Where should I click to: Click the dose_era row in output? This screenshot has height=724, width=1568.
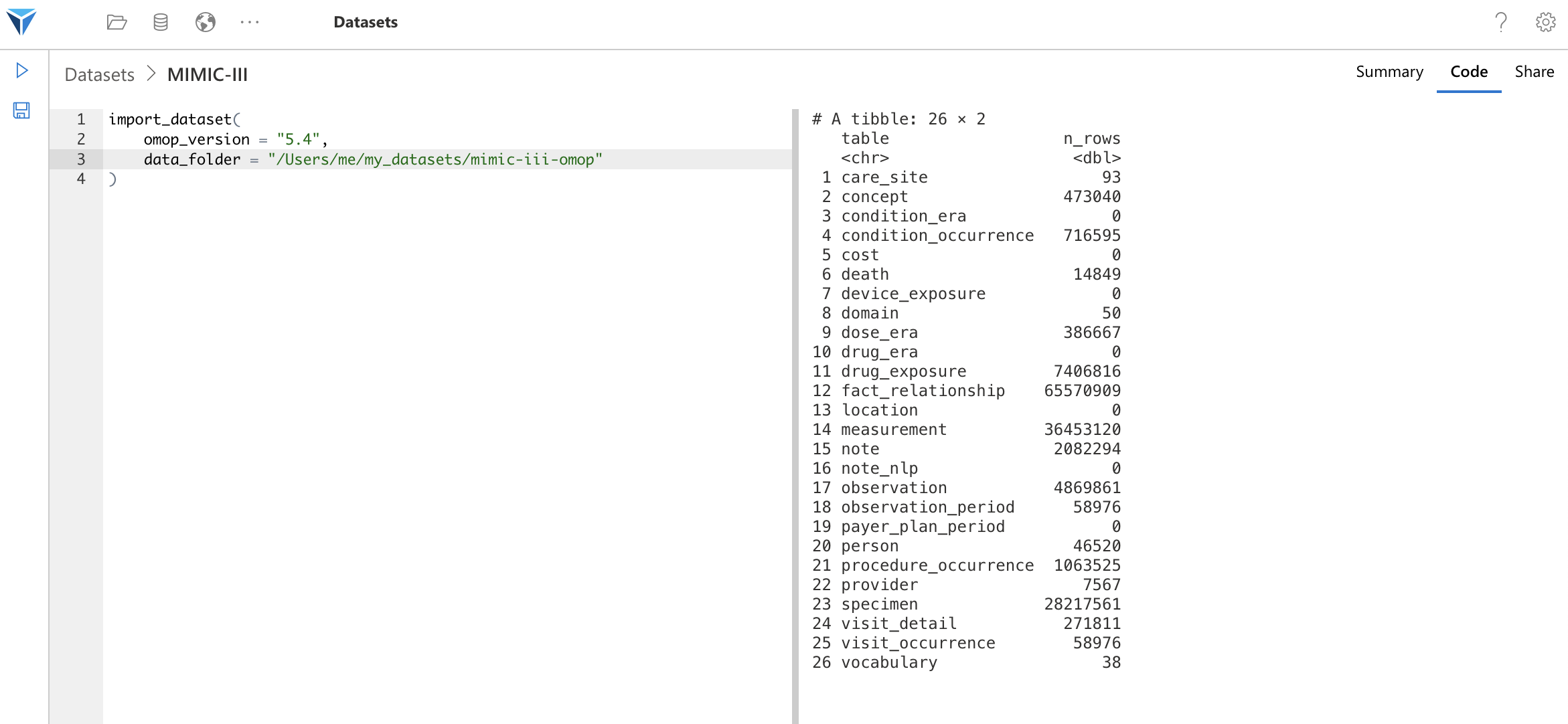(x=967, y=333)
